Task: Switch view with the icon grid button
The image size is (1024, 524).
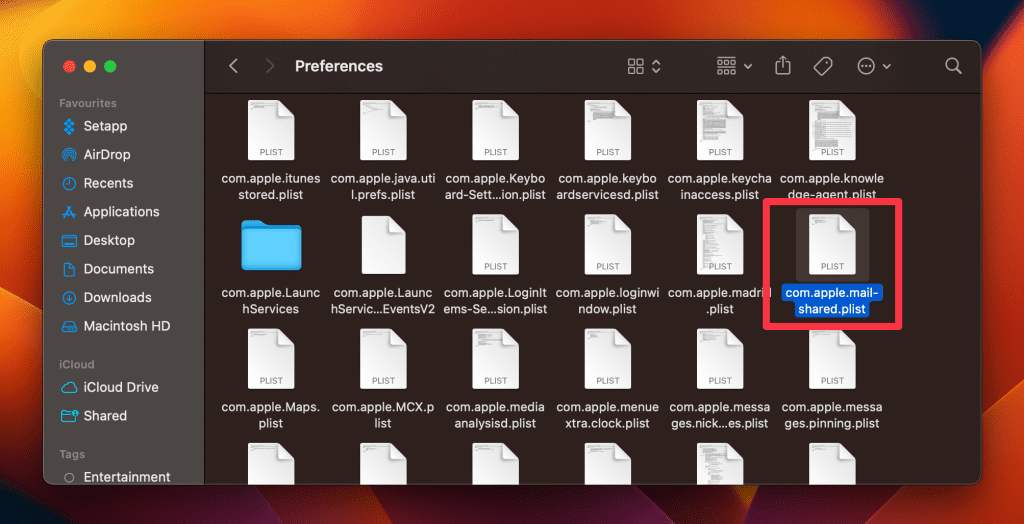Action: coord(644,66)
